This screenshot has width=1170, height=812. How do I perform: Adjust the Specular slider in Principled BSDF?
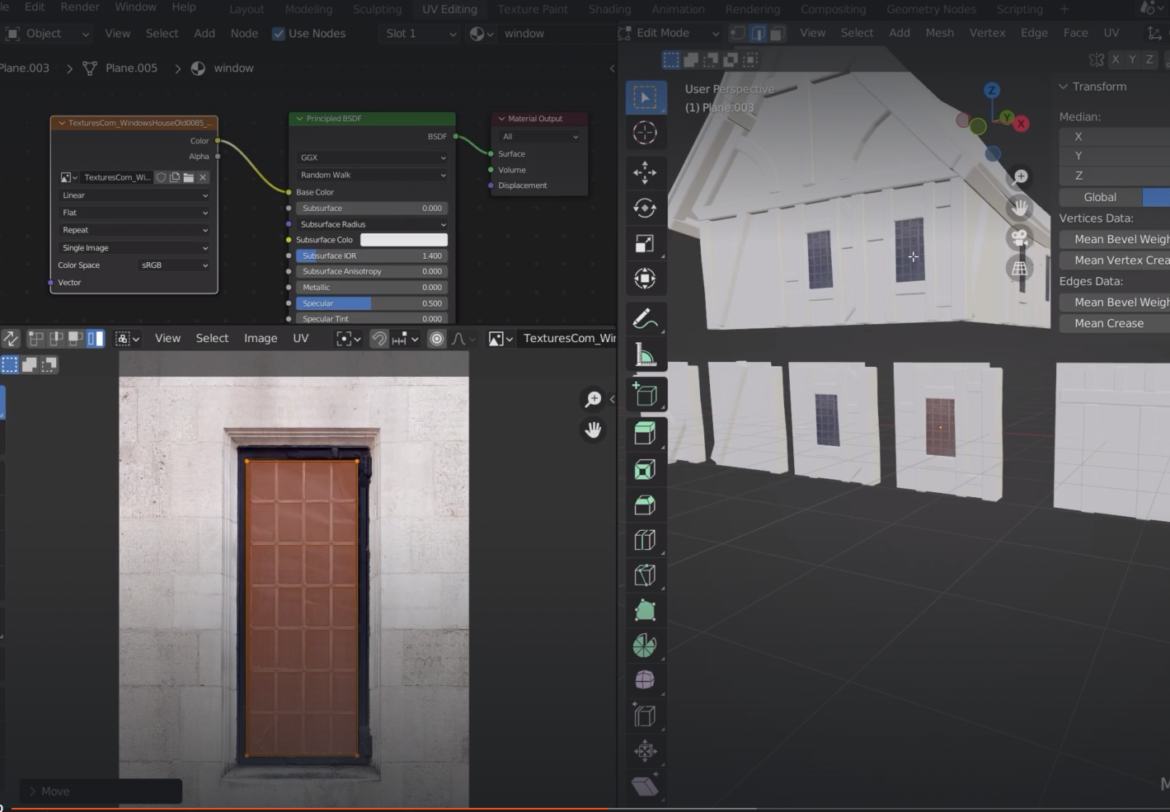point(372,303)
